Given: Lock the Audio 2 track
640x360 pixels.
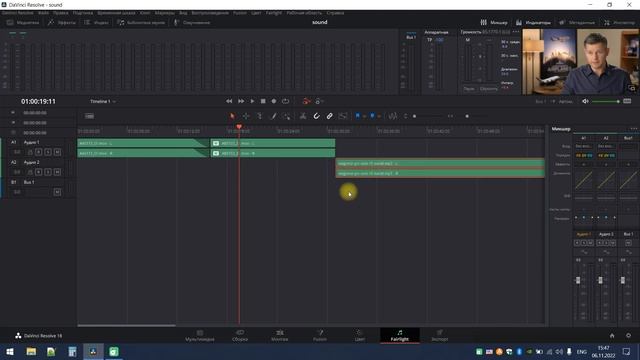Looking at the screenshot, I should tap(30, 172).
